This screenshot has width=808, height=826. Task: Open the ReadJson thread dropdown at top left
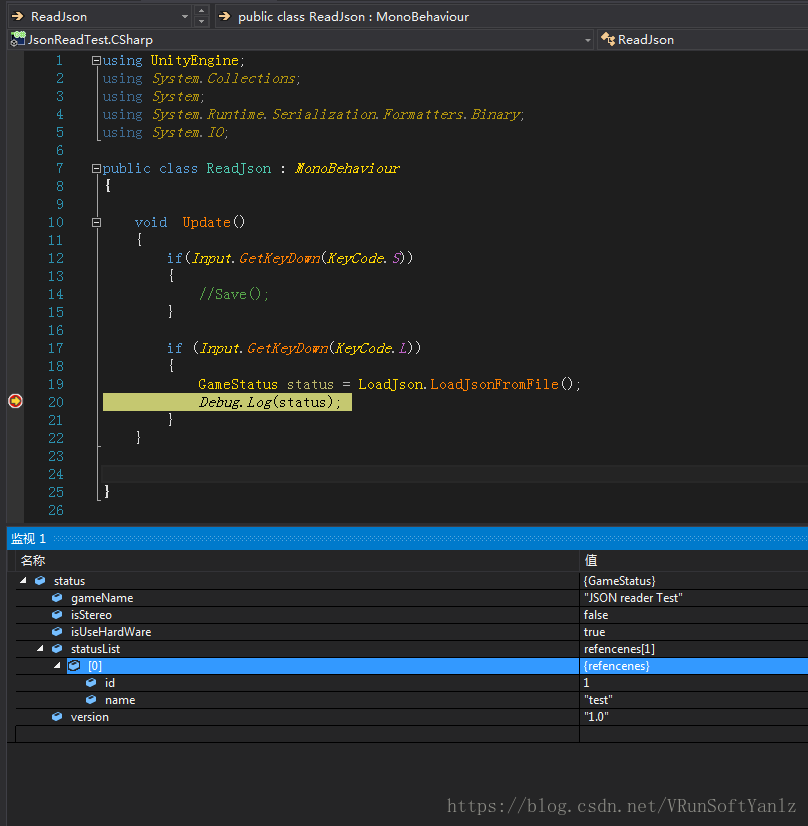pyautogui.click(x=185, y=16)
